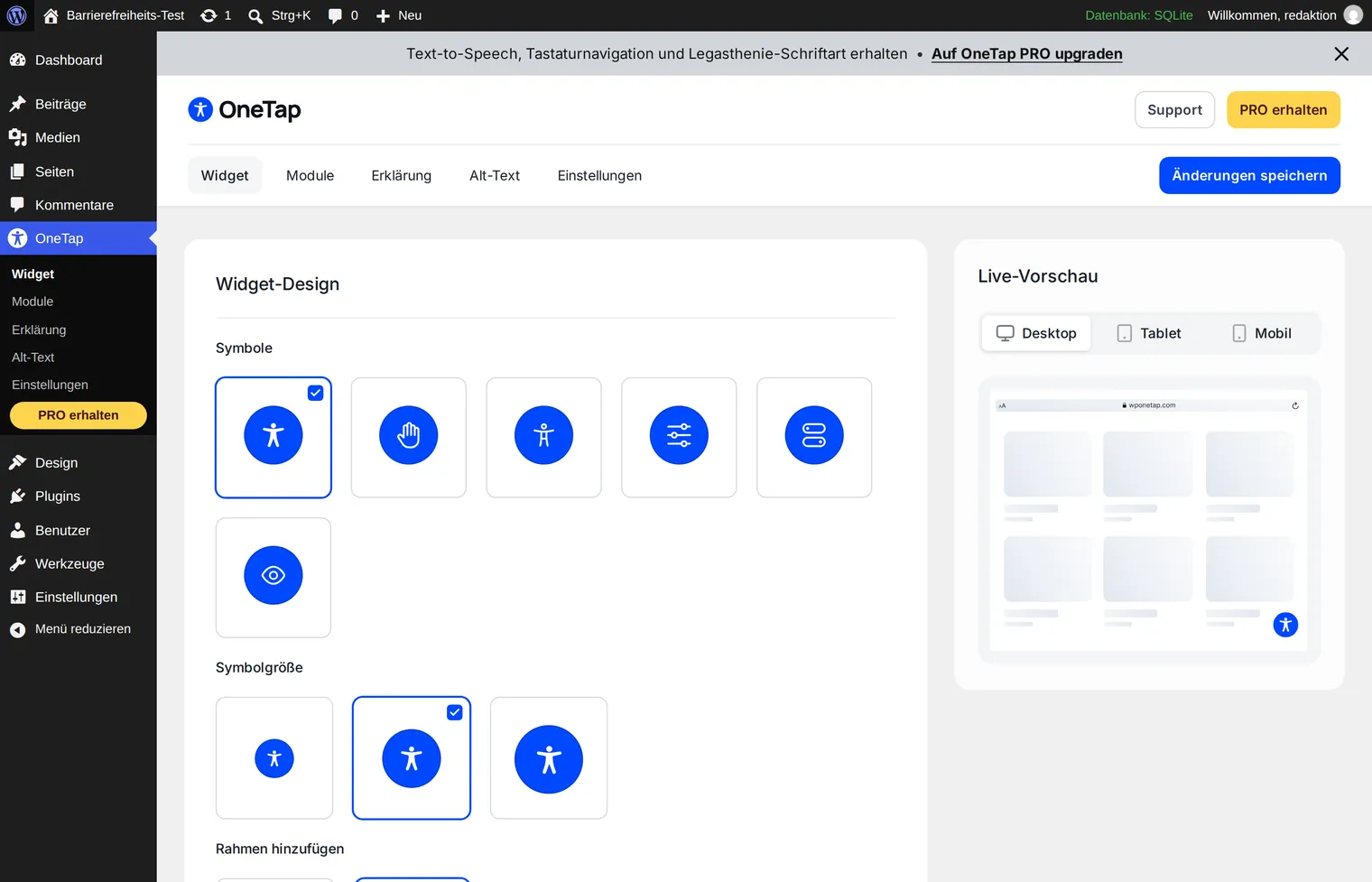Open Werkzeuge in the sidebar
Image resolution: width=1372 pixels, height=882 pixels.
point(79,563)
